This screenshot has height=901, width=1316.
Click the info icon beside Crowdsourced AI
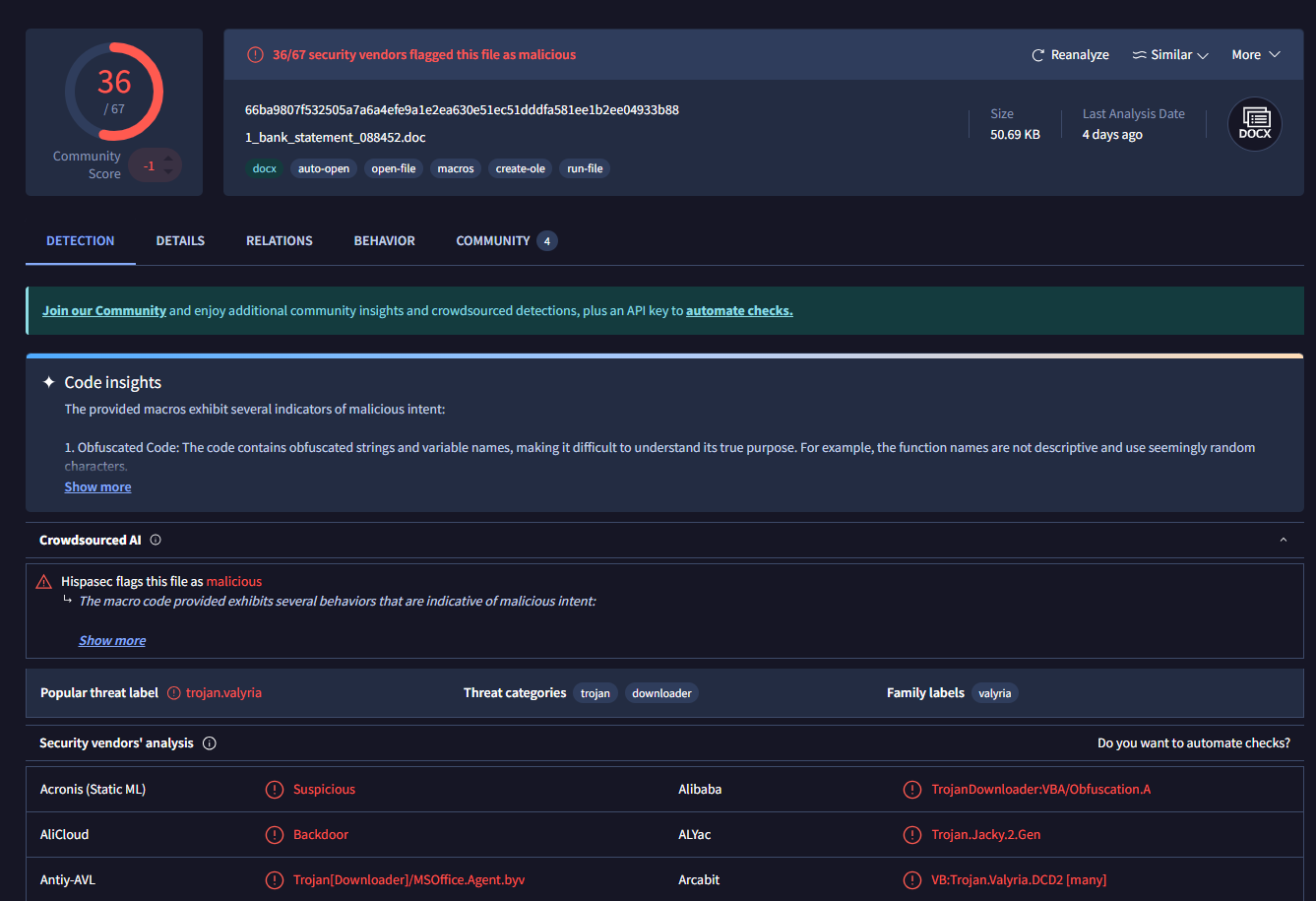point(156,540)
